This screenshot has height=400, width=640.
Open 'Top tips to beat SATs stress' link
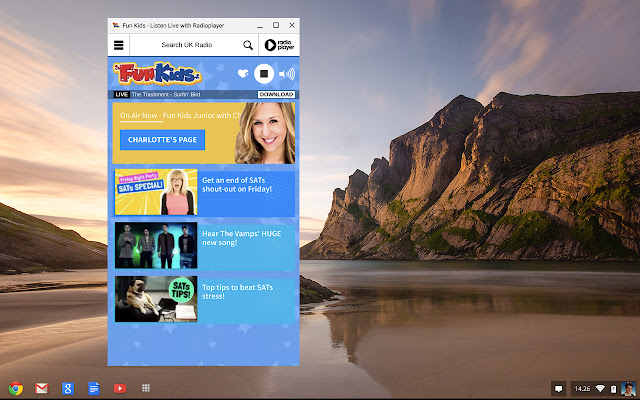click(238, 292)
